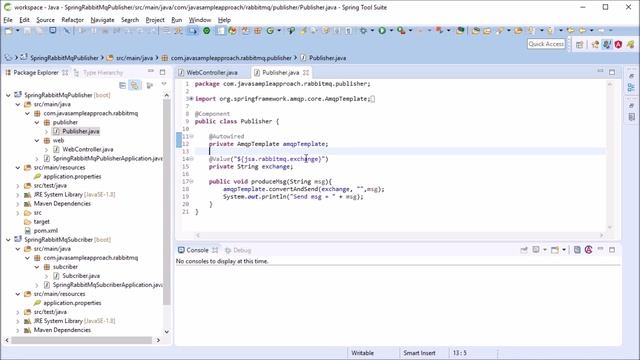Switch to the WebController.java editor tab

[212, 72]
